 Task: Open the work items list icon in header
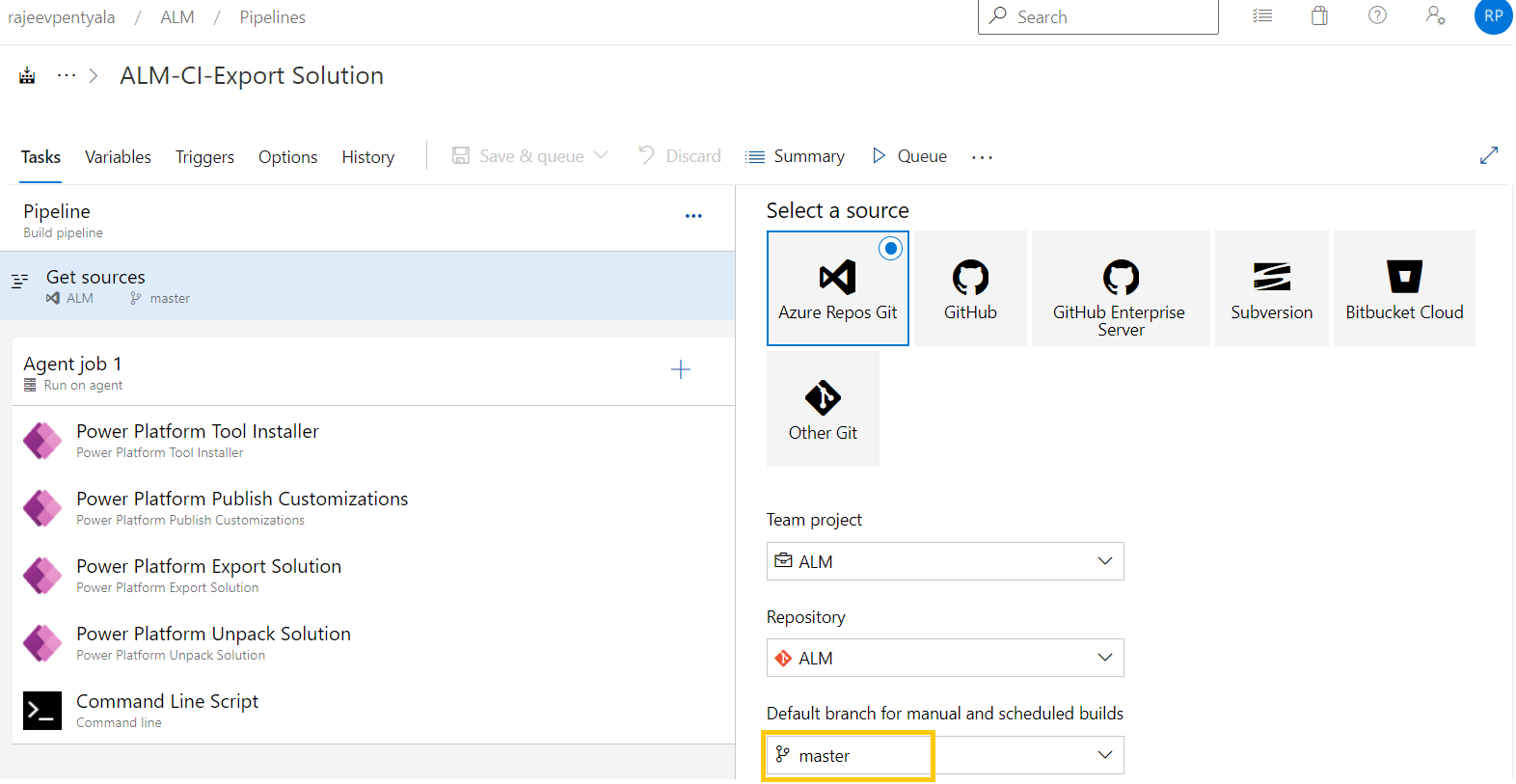coord(1262,15)
